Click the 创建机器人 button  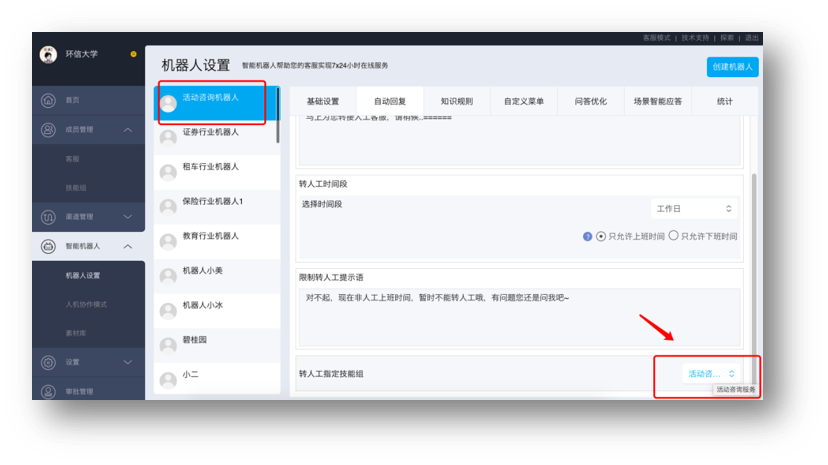[732, 67]
